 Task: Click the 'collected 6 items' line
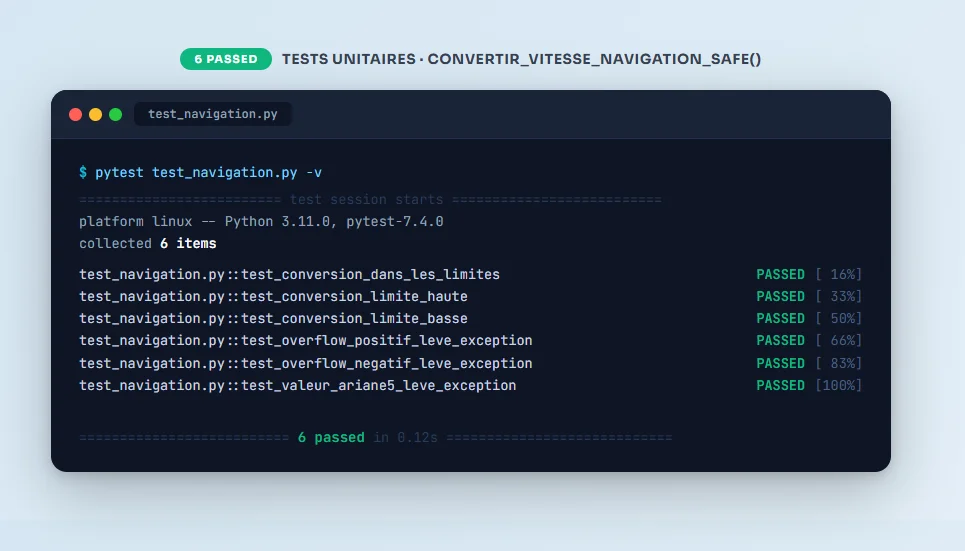(x=148, y=244)
